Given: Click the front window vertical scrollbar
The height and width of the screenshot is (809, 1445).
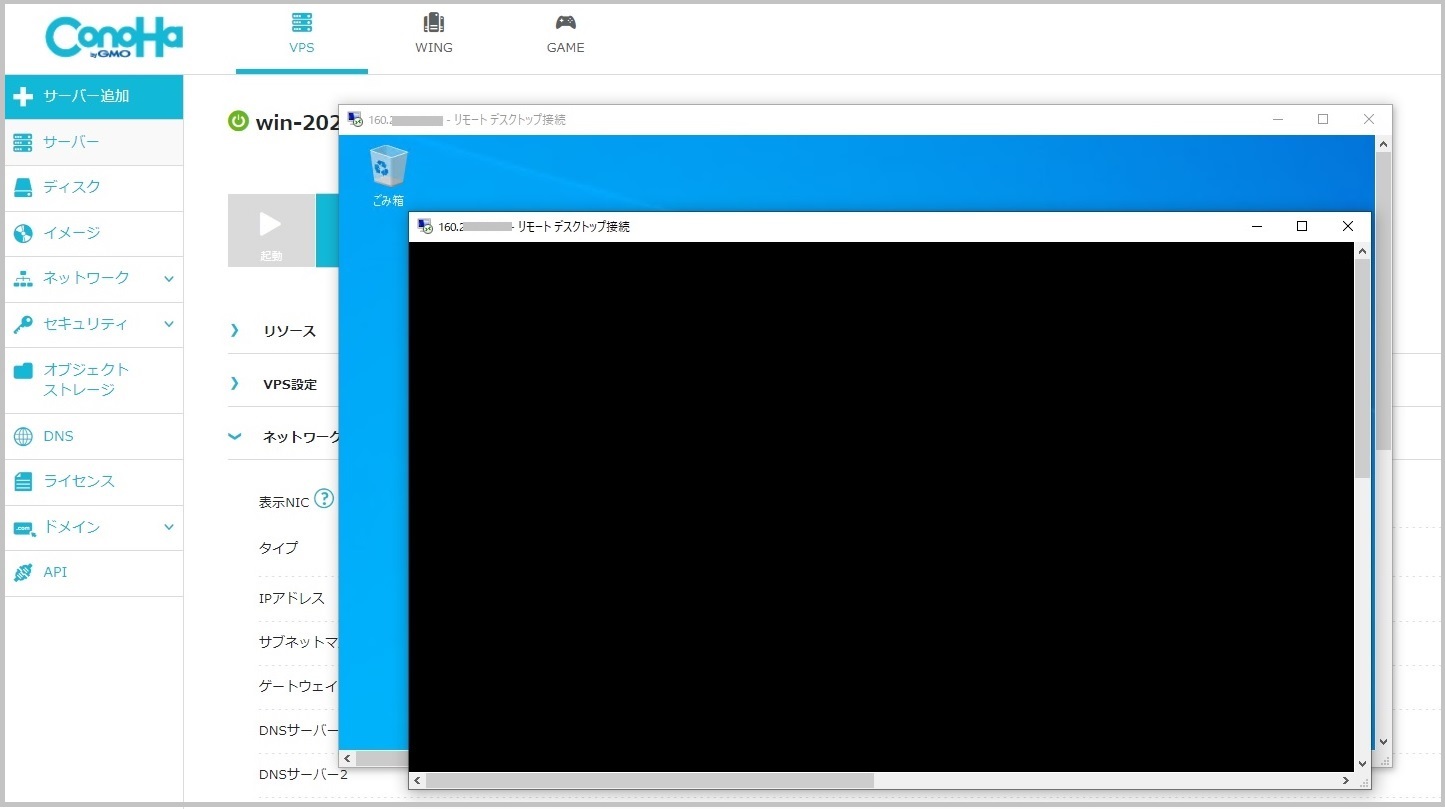Looking at the screenshot, I should click(1362, 368).
